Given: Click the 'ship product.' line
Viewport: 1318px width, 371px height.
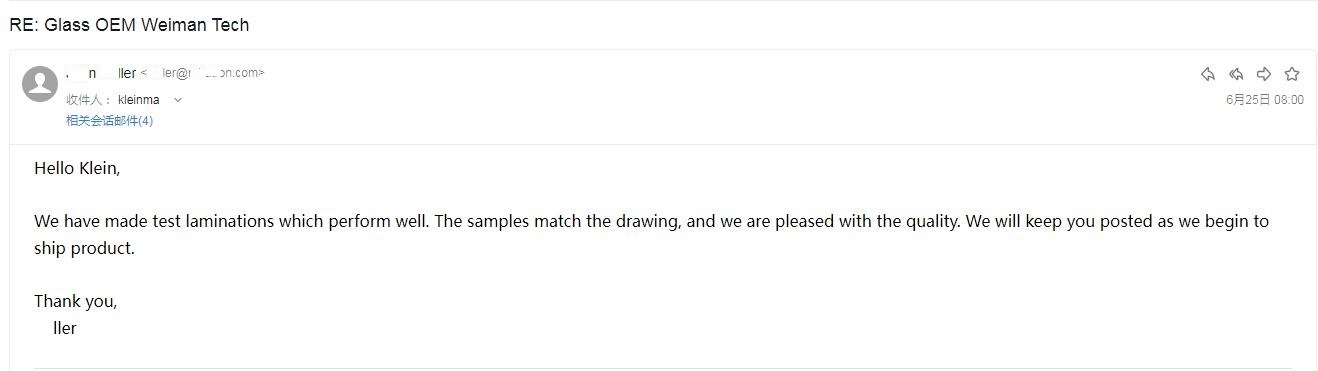Looking at the screenshot, I should pos(84,248).
